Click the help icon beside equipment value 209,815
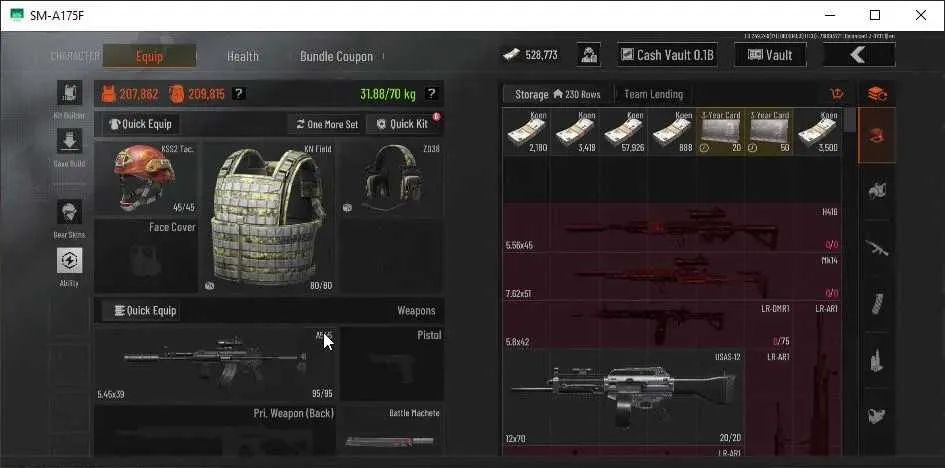The width and height of the screenshot is (945, 468). click(239, 93)
